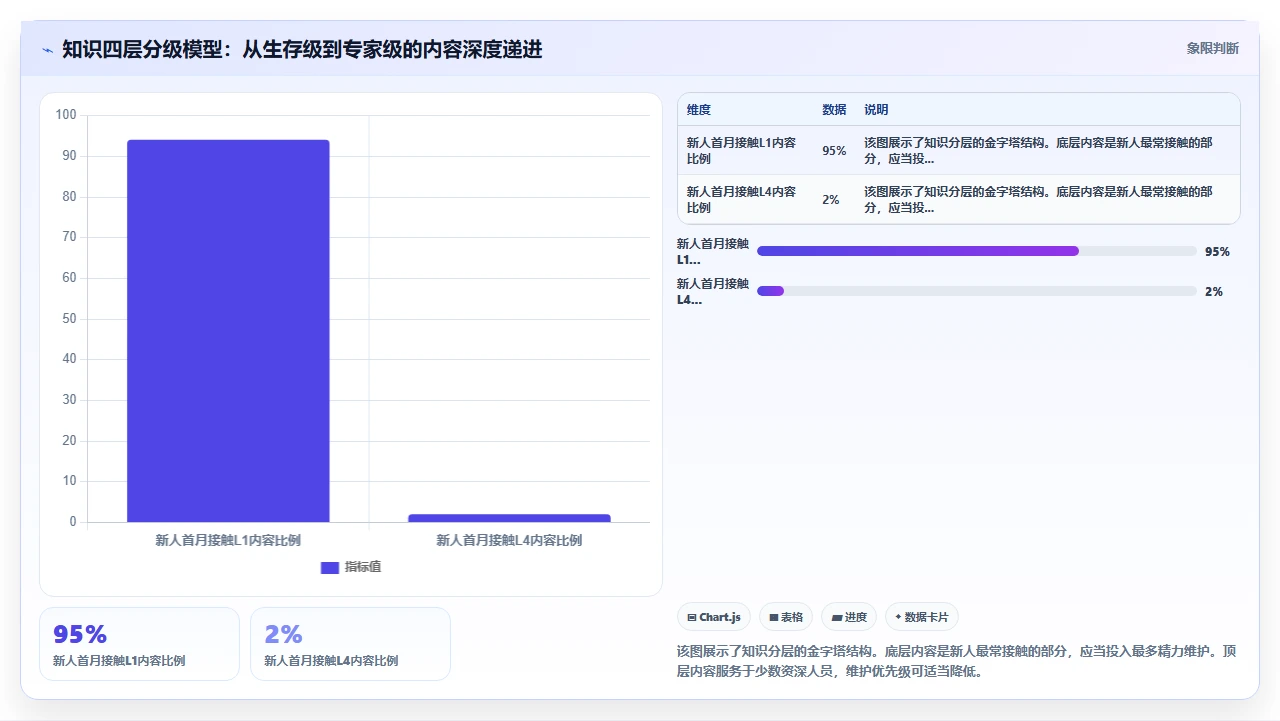Click the tall L1 bar in chart

coord(228,331)
